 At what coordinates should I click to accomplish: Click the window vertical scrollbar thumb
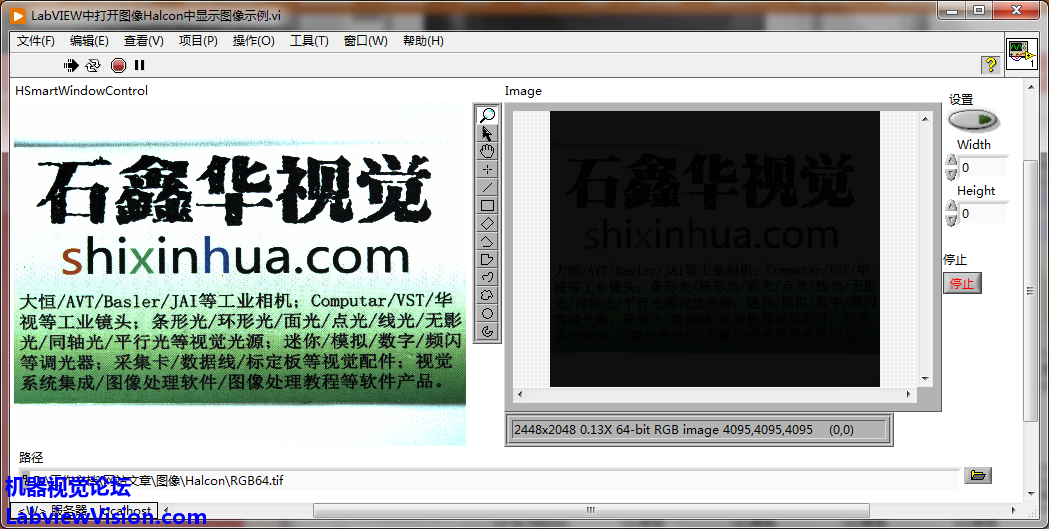coord(1030,290)
